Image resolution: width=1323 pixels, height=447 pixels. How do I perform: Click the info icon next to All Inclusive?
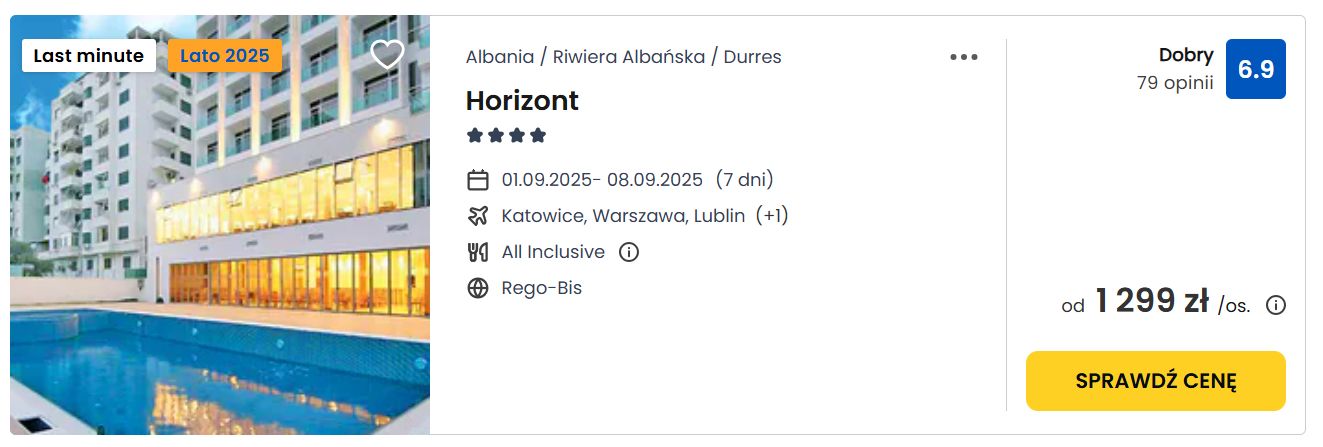pos(628,252)
